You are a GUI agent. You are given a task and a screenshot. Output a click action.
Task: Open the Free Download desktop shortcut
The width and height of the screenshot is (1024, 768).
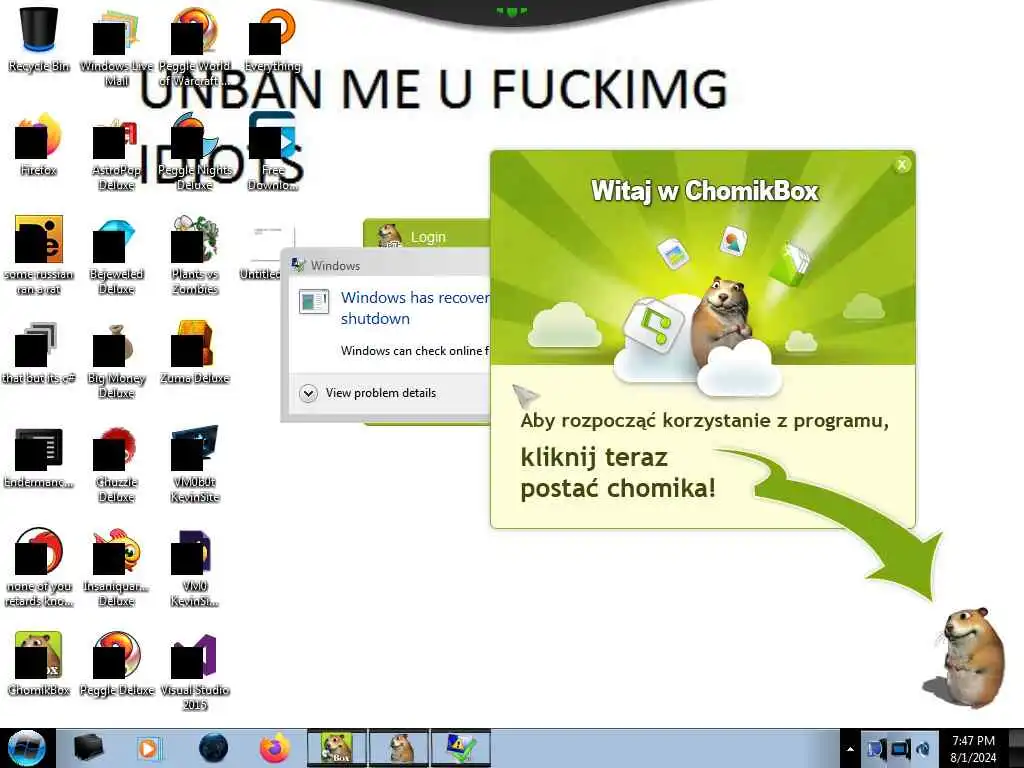click(272, 152)
